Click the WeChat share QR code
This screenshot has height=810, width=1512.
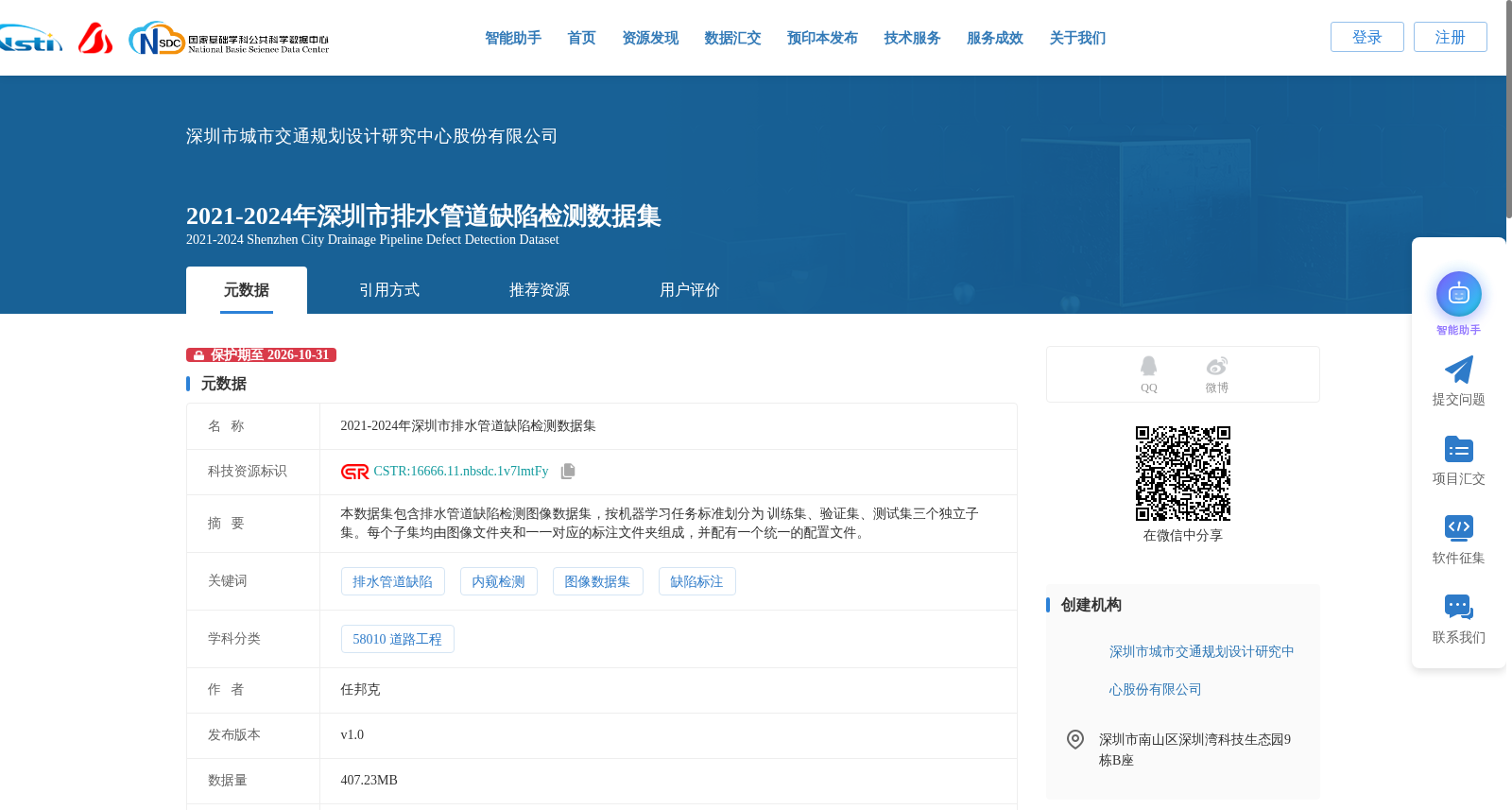(1182, 474)
